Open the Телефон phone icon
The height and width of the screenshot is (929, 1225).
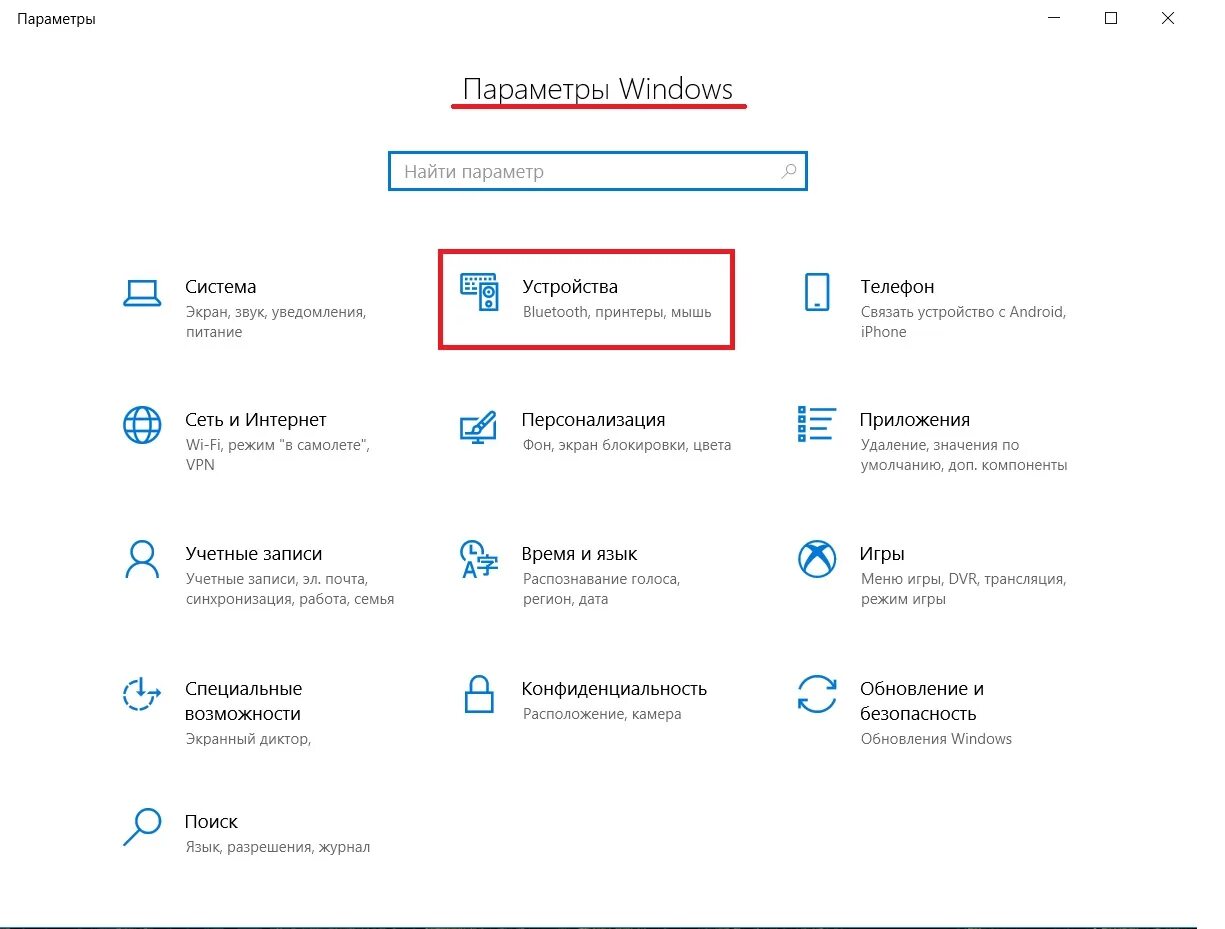(817, 291)
